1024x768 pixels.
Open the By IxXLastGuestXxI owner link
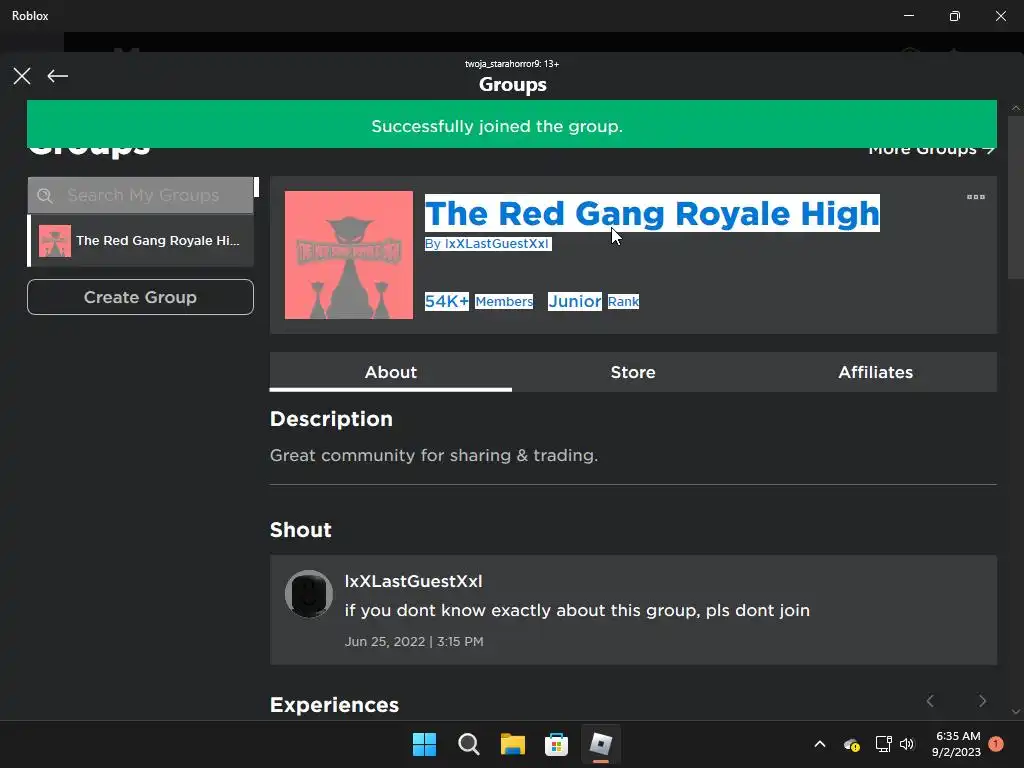pos(488,244)
